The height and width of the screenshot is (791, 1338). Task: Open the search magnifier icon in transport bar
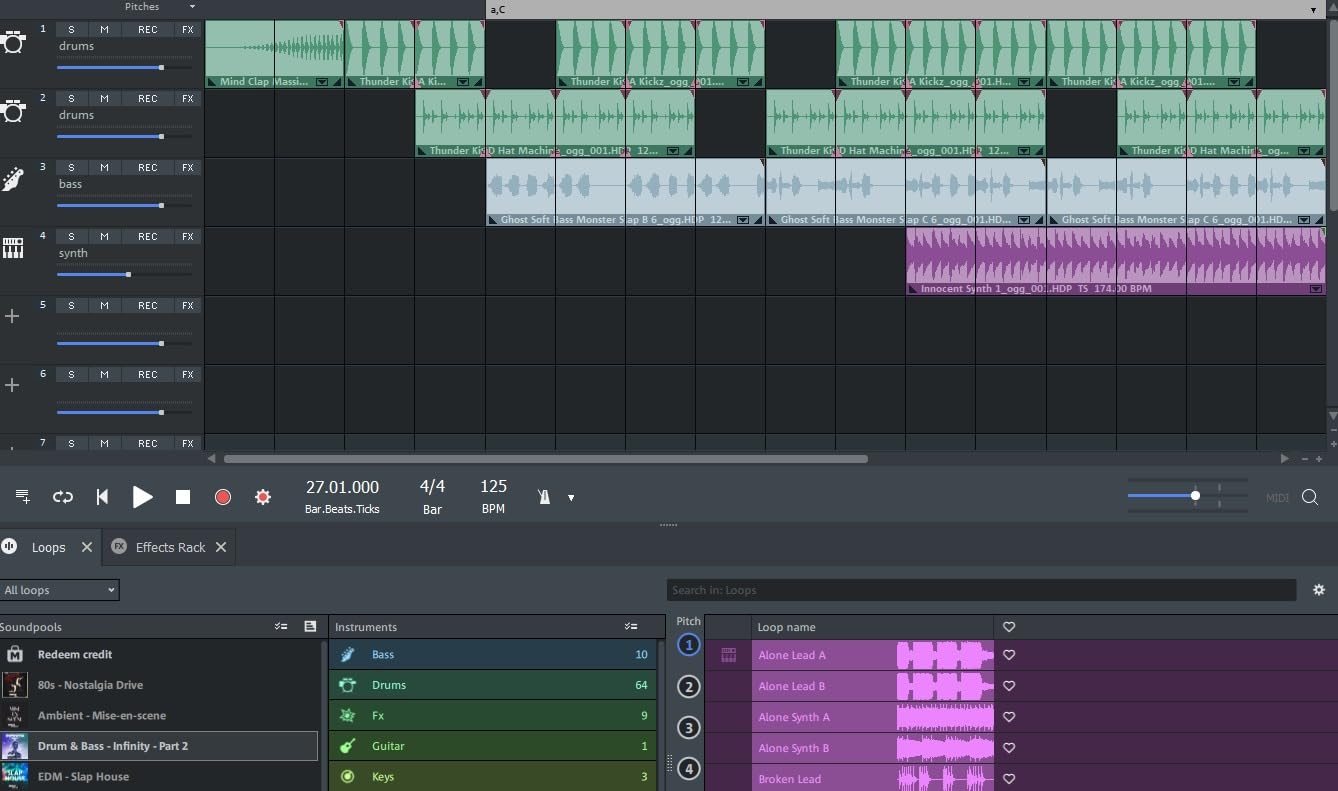(1310, 497)
